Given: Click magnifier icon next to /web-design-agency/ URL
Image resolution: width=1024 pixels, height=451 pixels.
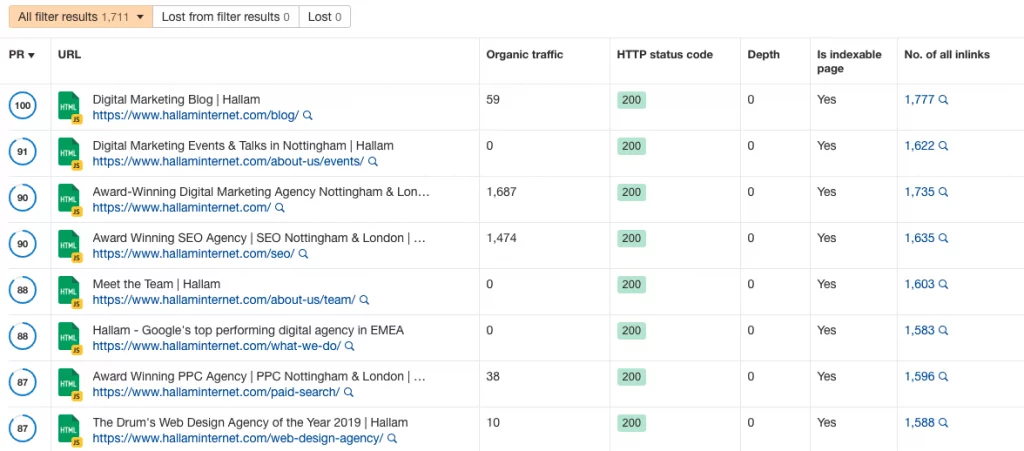Looking at the screenshot, I should (x=393, y=438).
